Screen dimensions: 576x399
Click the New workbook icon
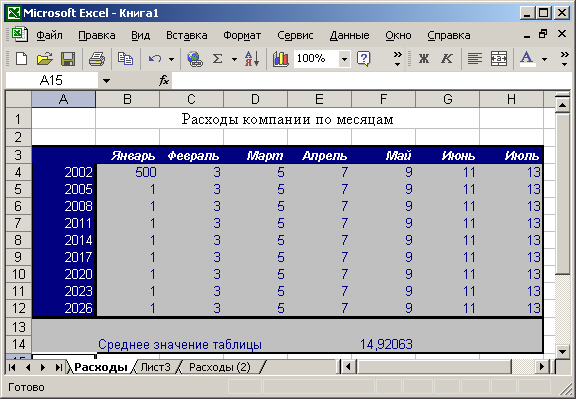[21, 58]
